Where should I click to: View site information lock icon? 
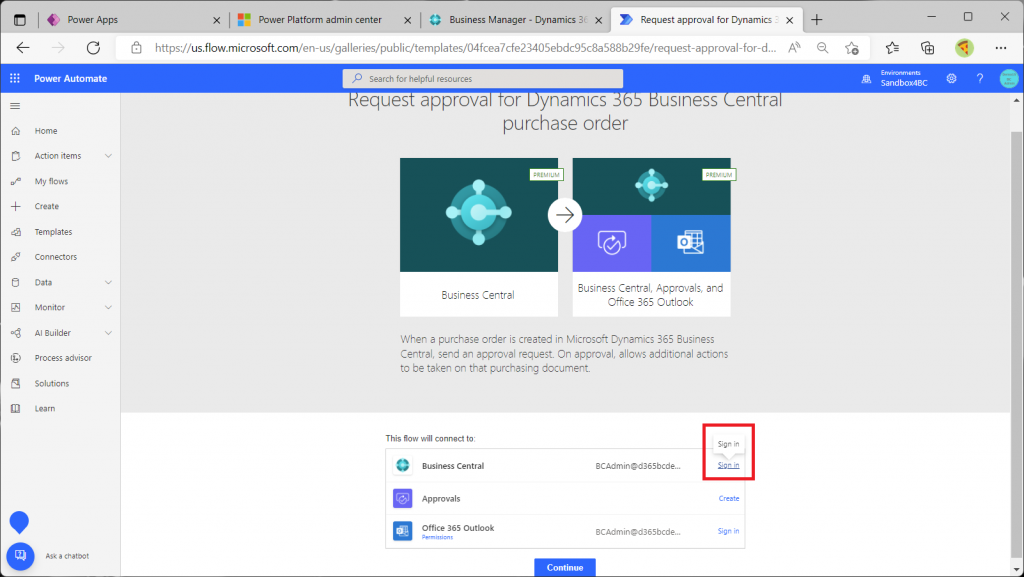(136, 48)
